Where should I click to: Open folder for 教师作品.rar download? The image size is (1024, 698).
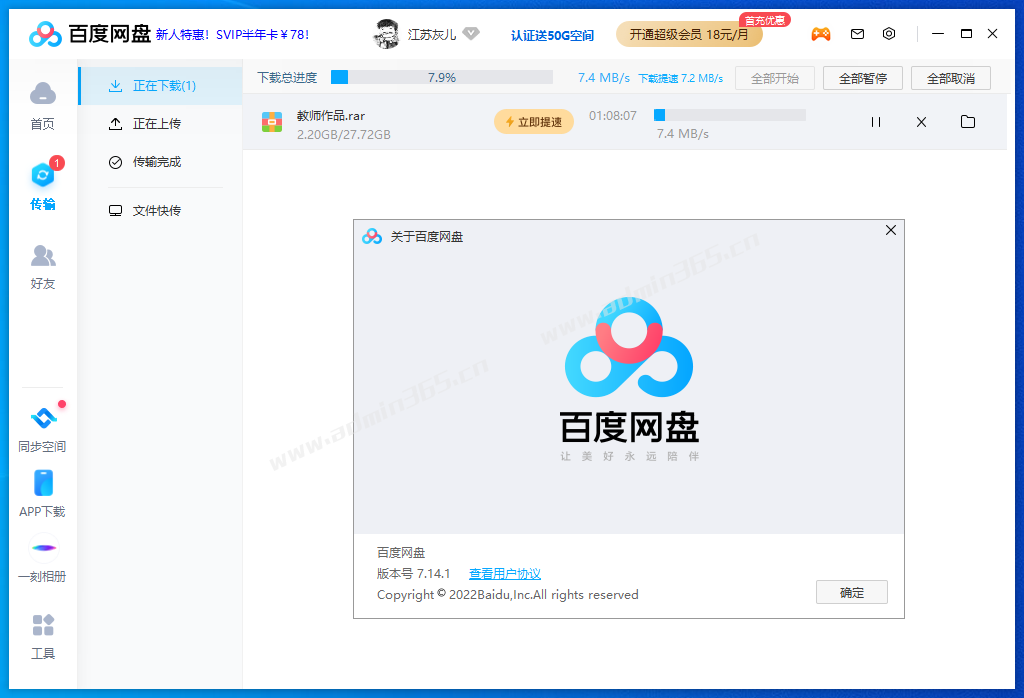(968, 121)
